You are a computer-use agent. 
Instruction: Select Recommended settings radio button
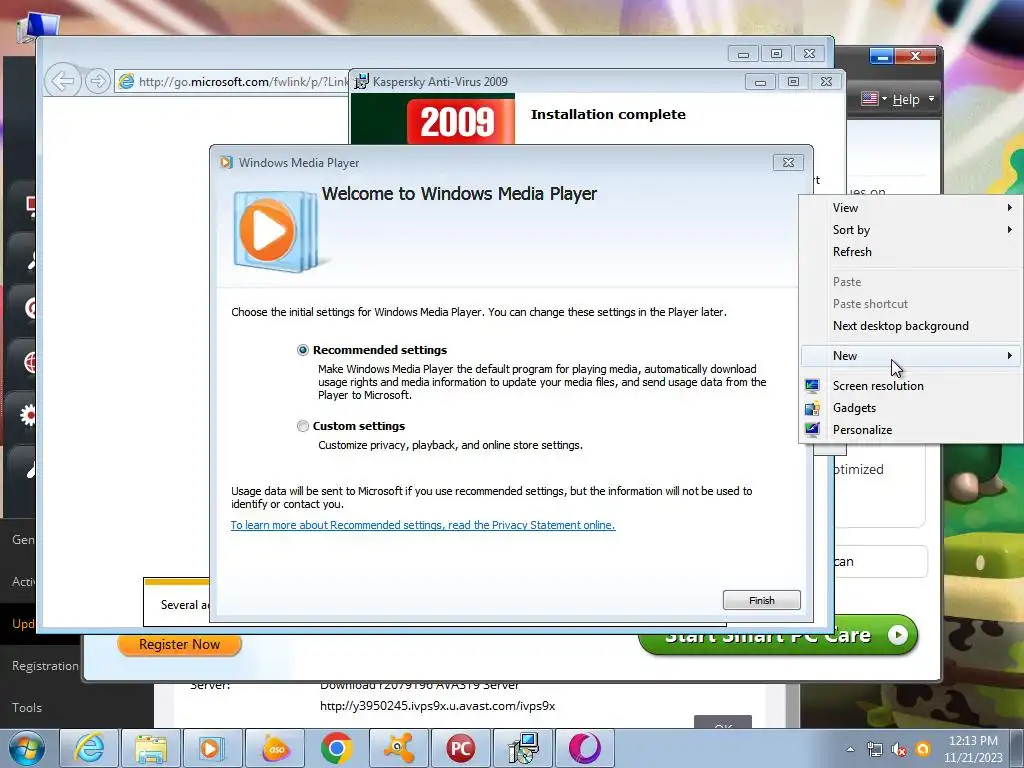coord(302,350)
